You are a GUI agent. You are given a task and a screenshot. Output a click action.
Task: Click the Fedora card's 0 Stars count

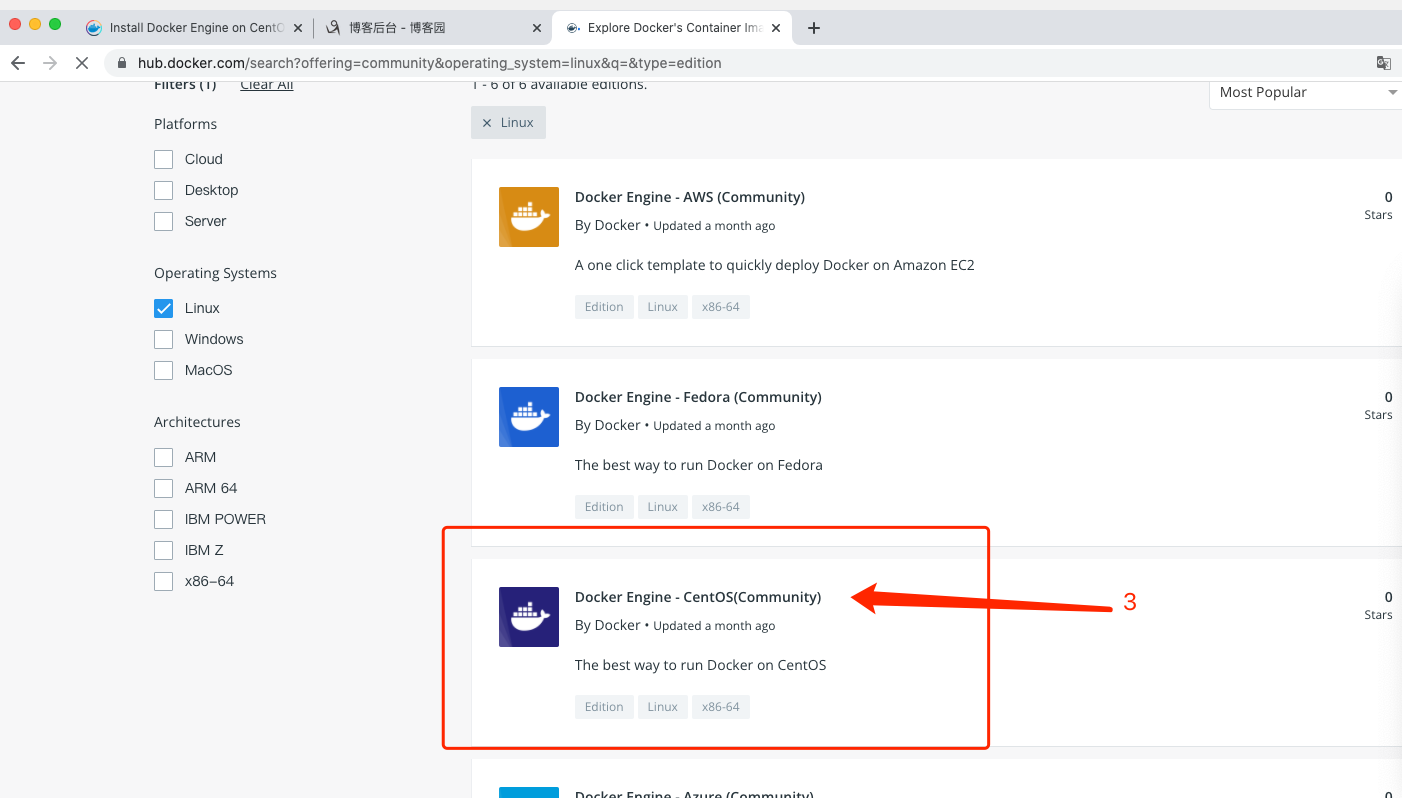click(1378, 406)
